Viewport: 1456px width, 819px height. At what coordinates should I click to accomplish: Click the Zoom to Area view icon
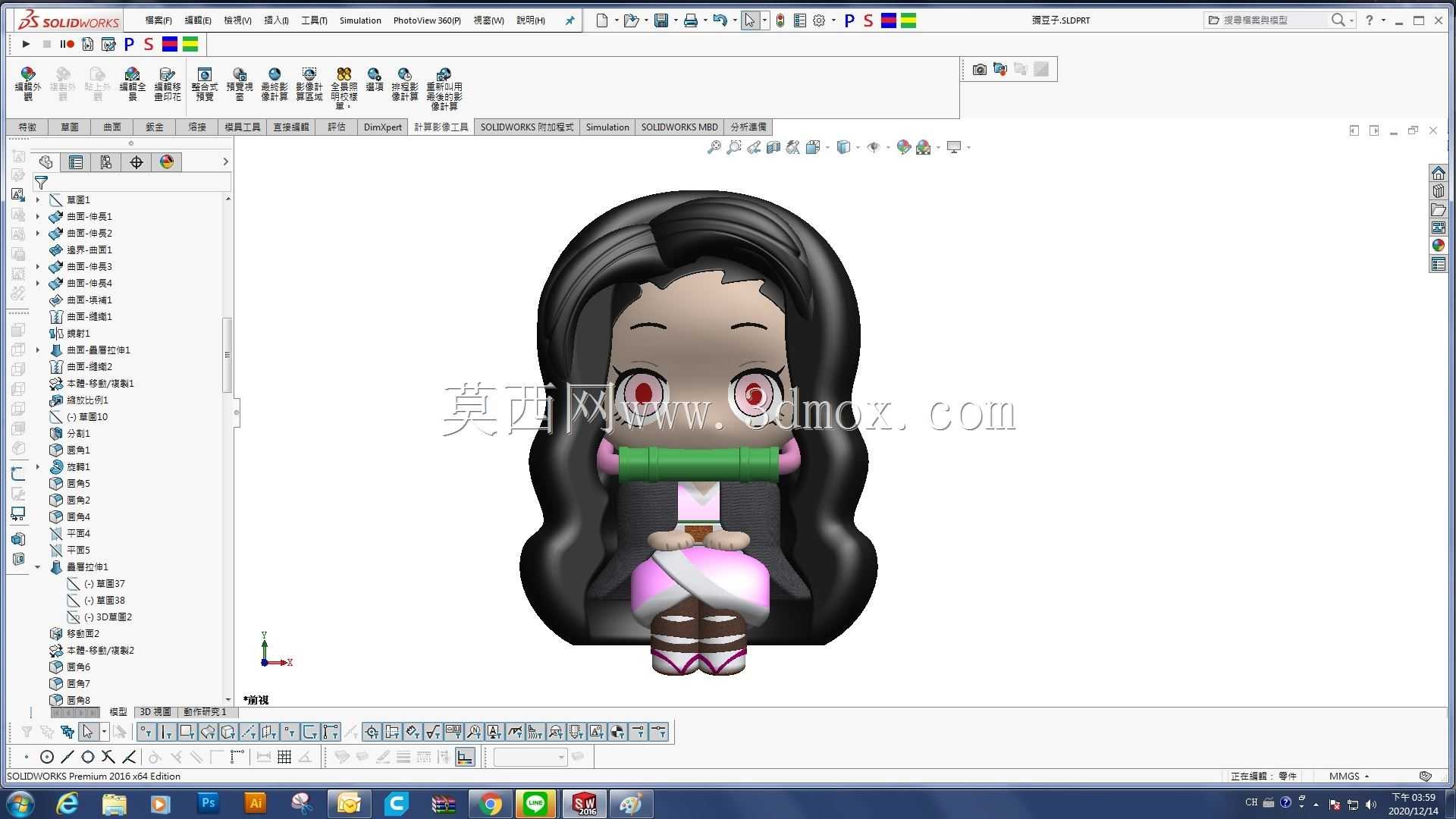click(734, 147)
